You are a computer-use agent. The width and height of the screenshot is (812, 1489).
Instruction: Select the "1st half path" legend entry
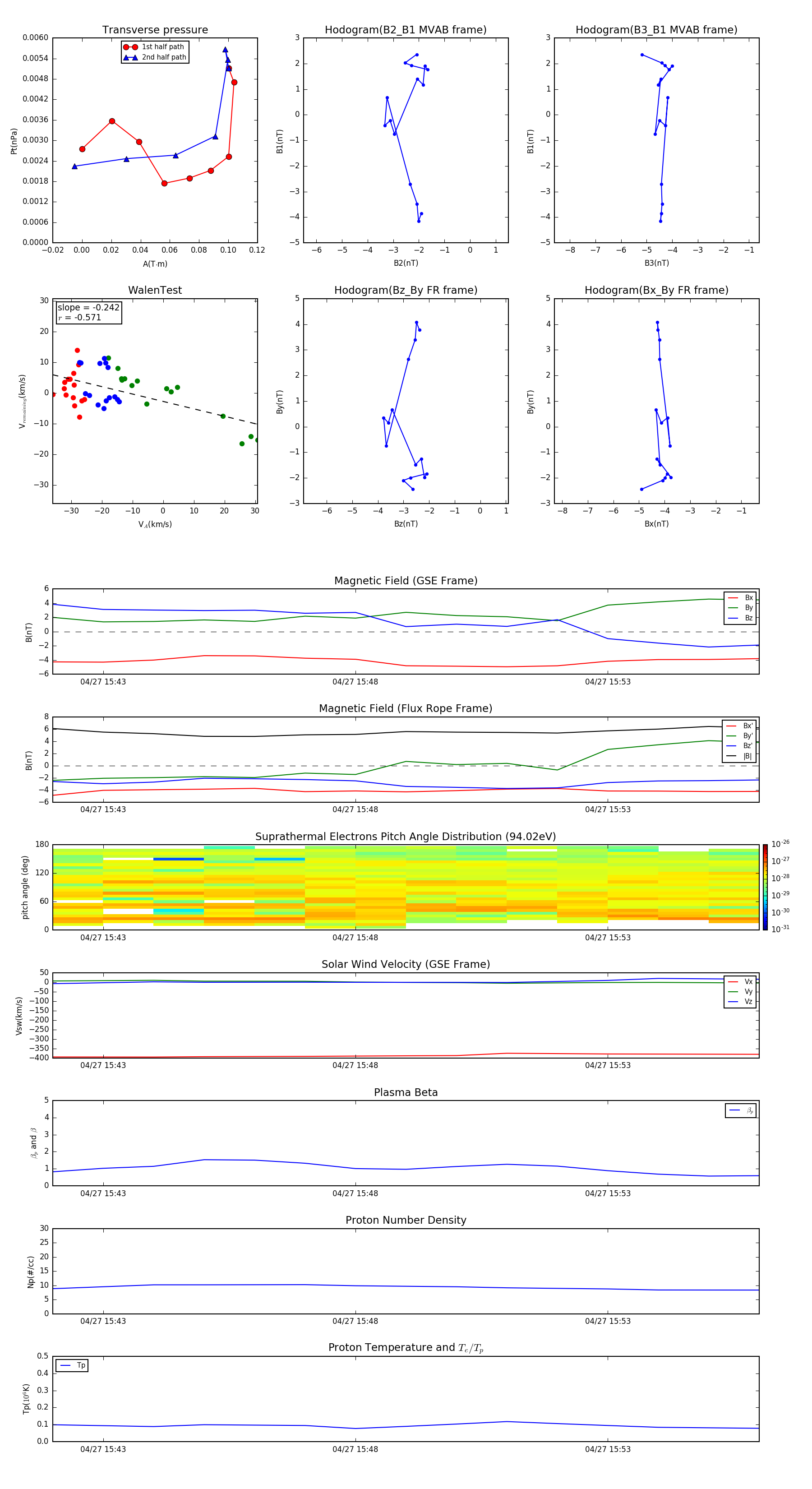click(154, 47)
